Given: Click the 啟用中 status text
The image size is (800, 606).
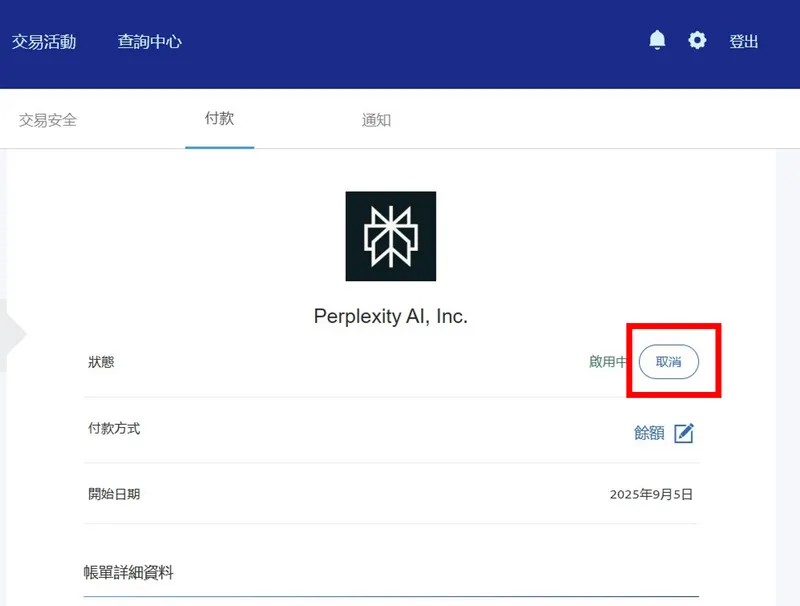Looking at the screenshot, I should 608,362.
